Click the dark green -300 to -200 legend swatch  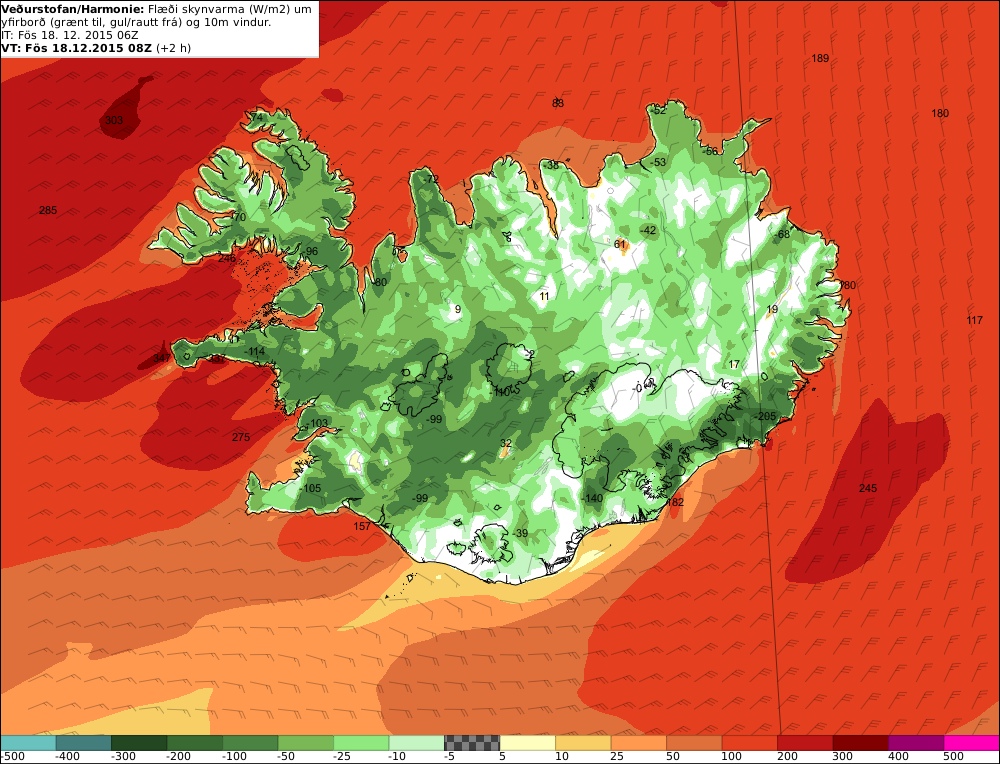tap(139, 742)
